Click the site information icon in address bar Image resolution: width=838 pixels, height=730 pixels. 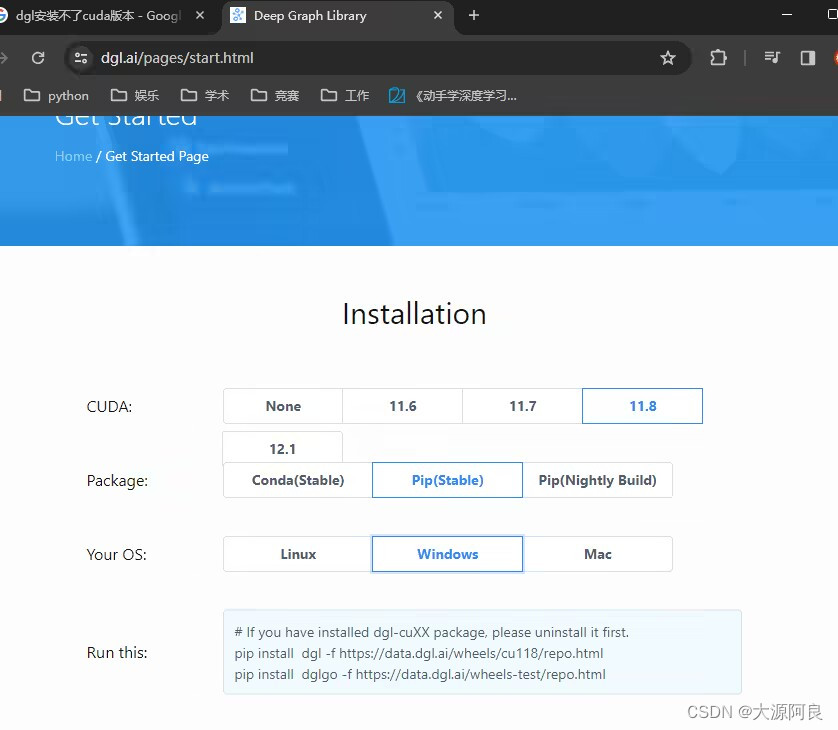[80, 58]
